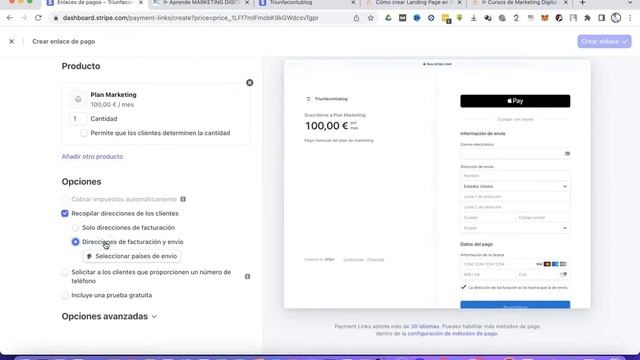Open configuración de métodos de pago link
The image size is (640, 360).
452,333
